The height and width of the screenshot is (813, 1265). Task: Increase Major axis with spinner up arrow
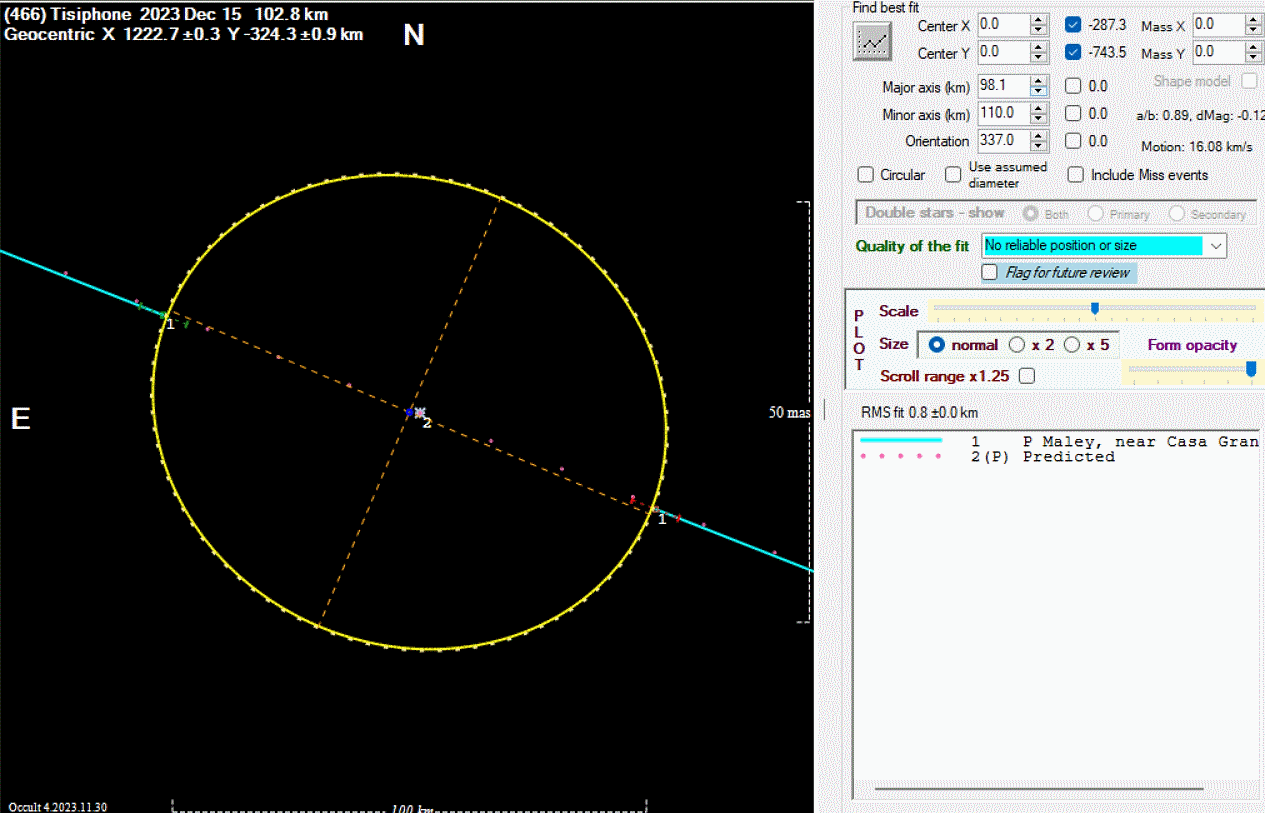pos(1039,81)
